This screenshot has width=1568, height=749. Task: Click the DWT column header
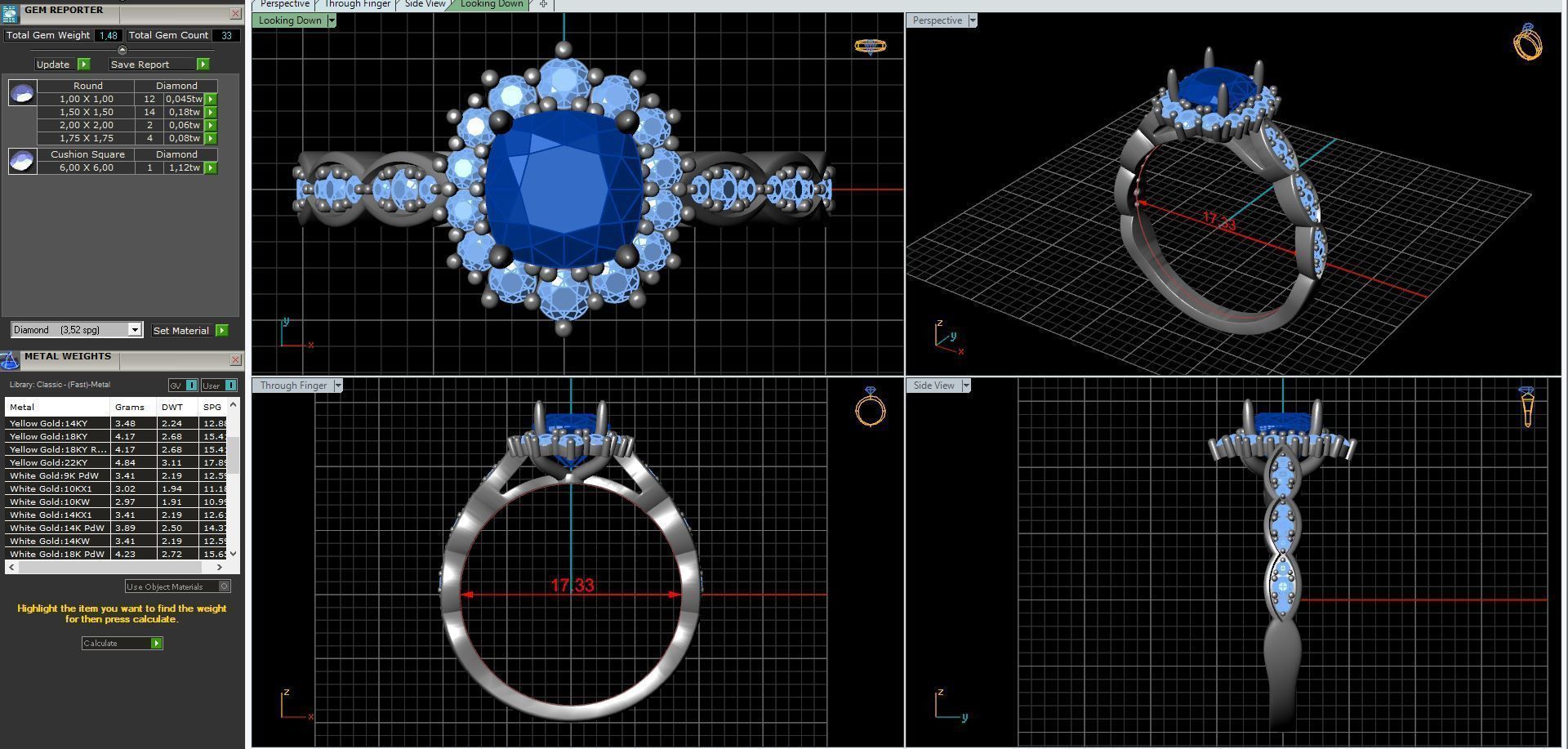pyautogui.click(x=177, y=407)
